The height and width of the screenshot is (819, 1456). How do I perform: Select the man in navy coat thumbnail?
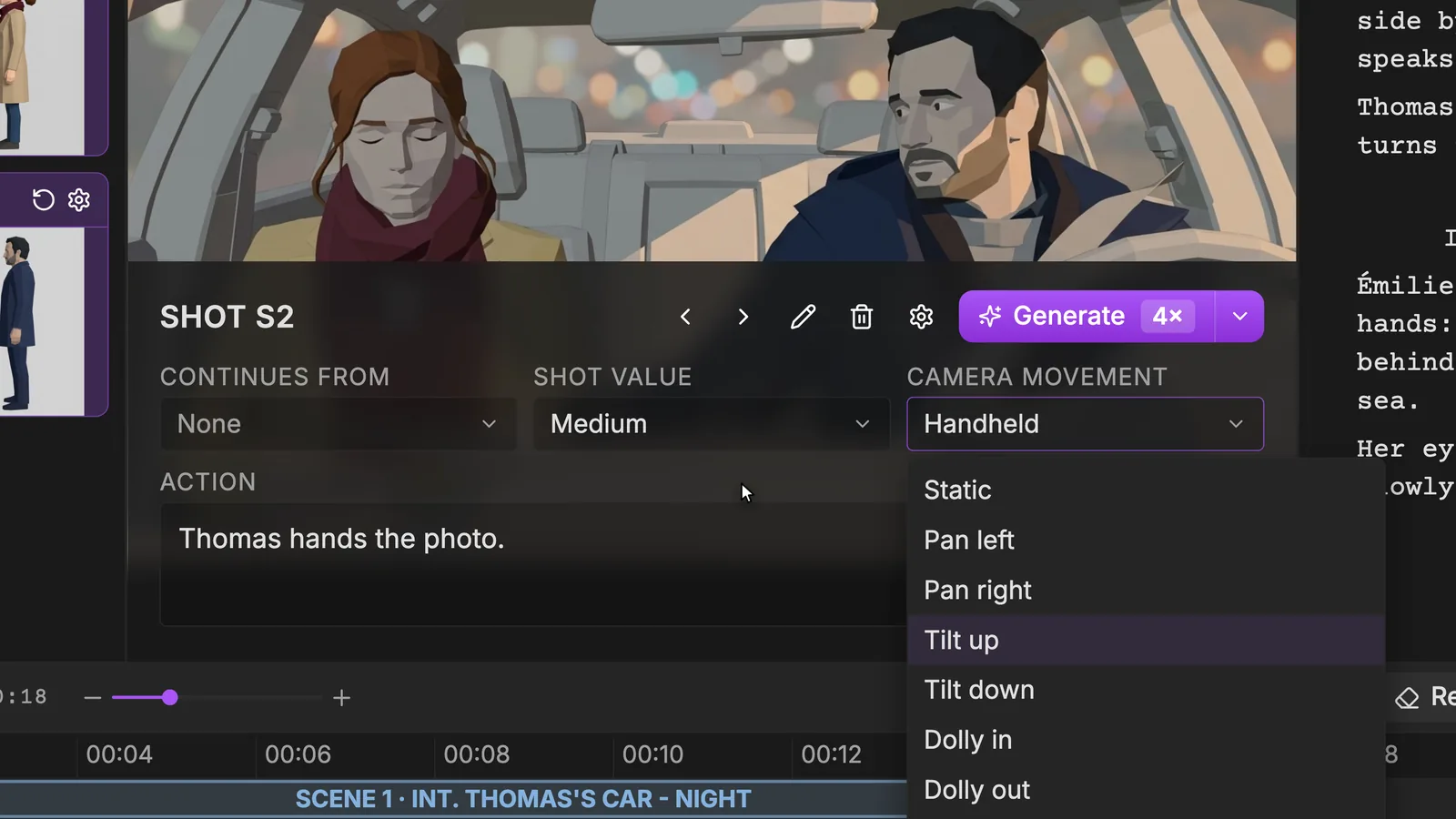[42, 321]
